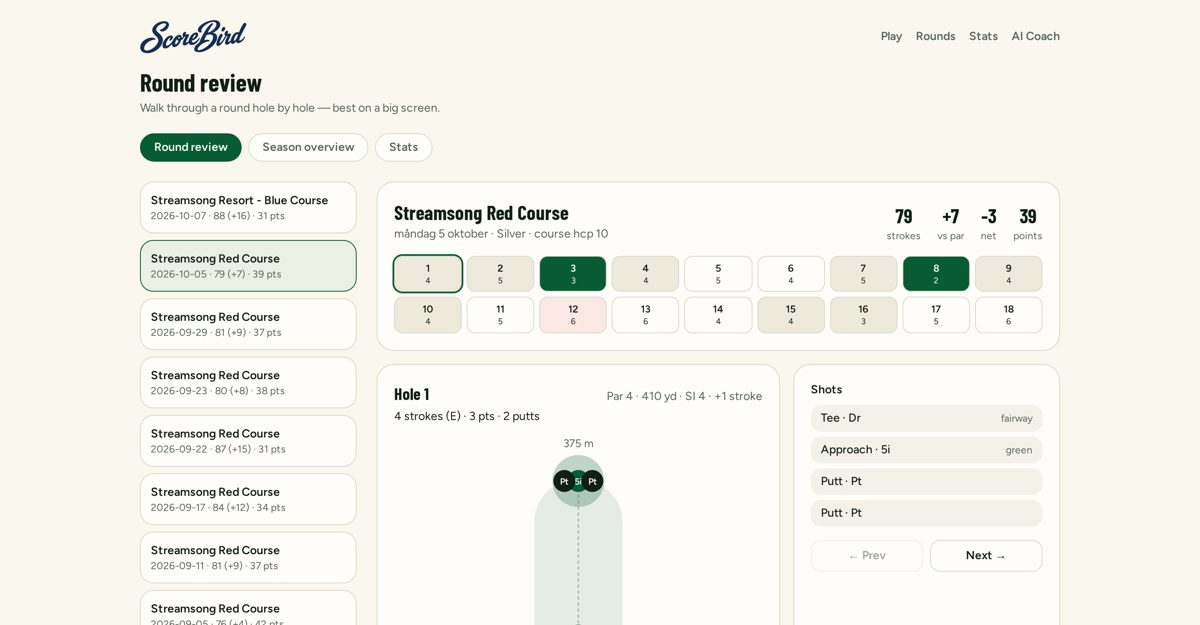Select hole 14 in the scorecard

718,315
